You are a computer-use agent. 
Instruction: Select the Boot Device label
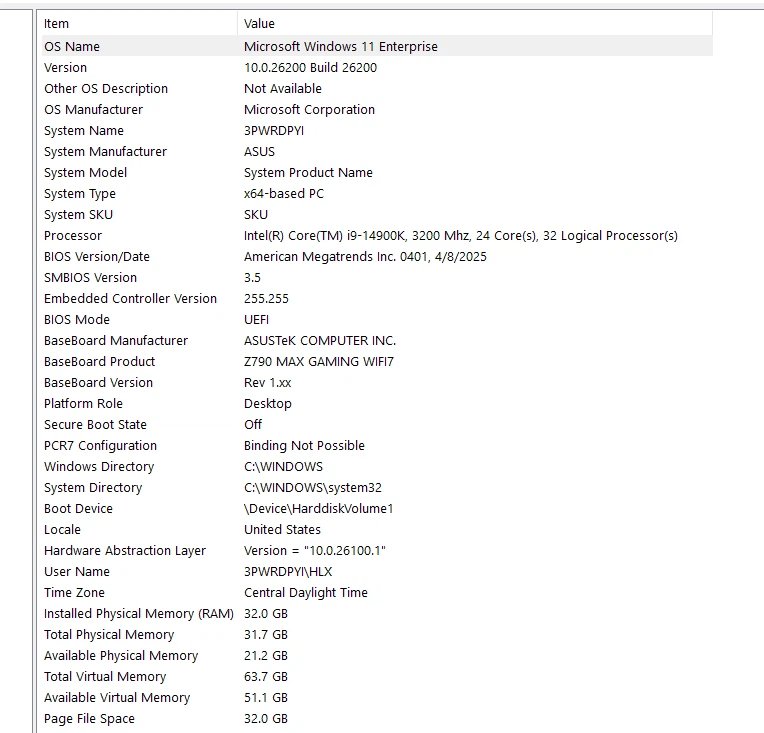point(78,508)
